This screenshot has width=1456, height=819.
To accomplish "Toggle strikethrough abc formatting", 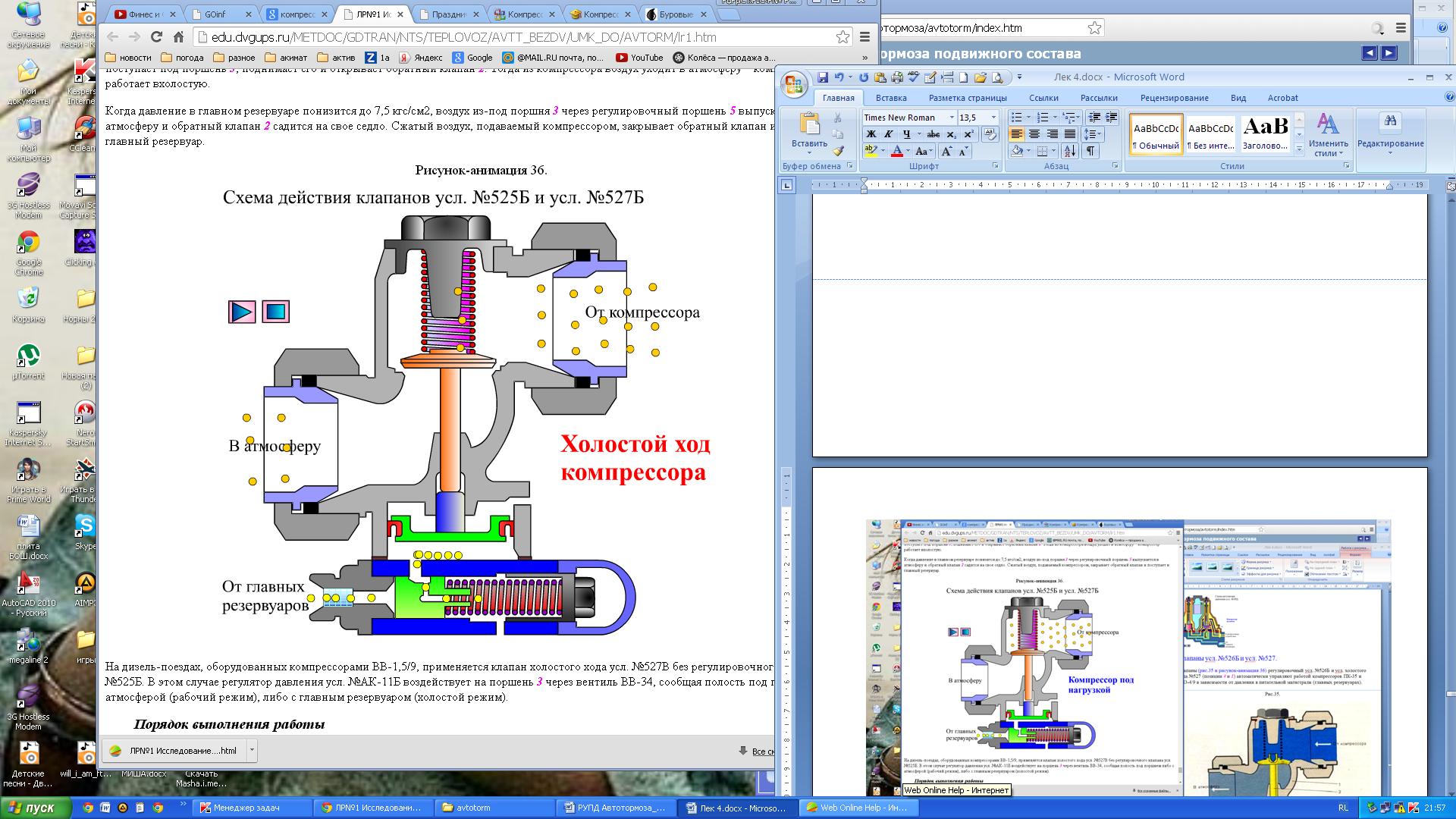I will click(x=934, y=134).
